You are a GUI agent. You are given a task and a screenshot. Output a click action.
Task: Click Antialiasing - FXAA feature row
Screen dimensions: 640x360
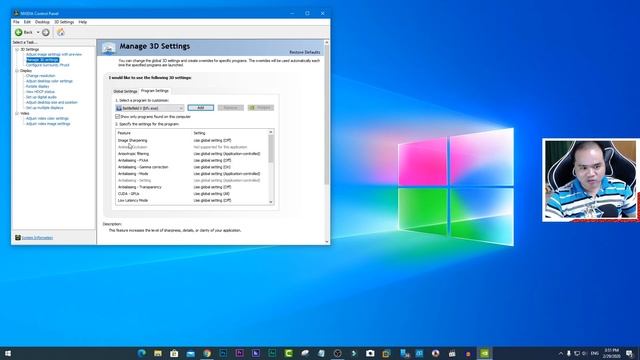tap(192, 160)
